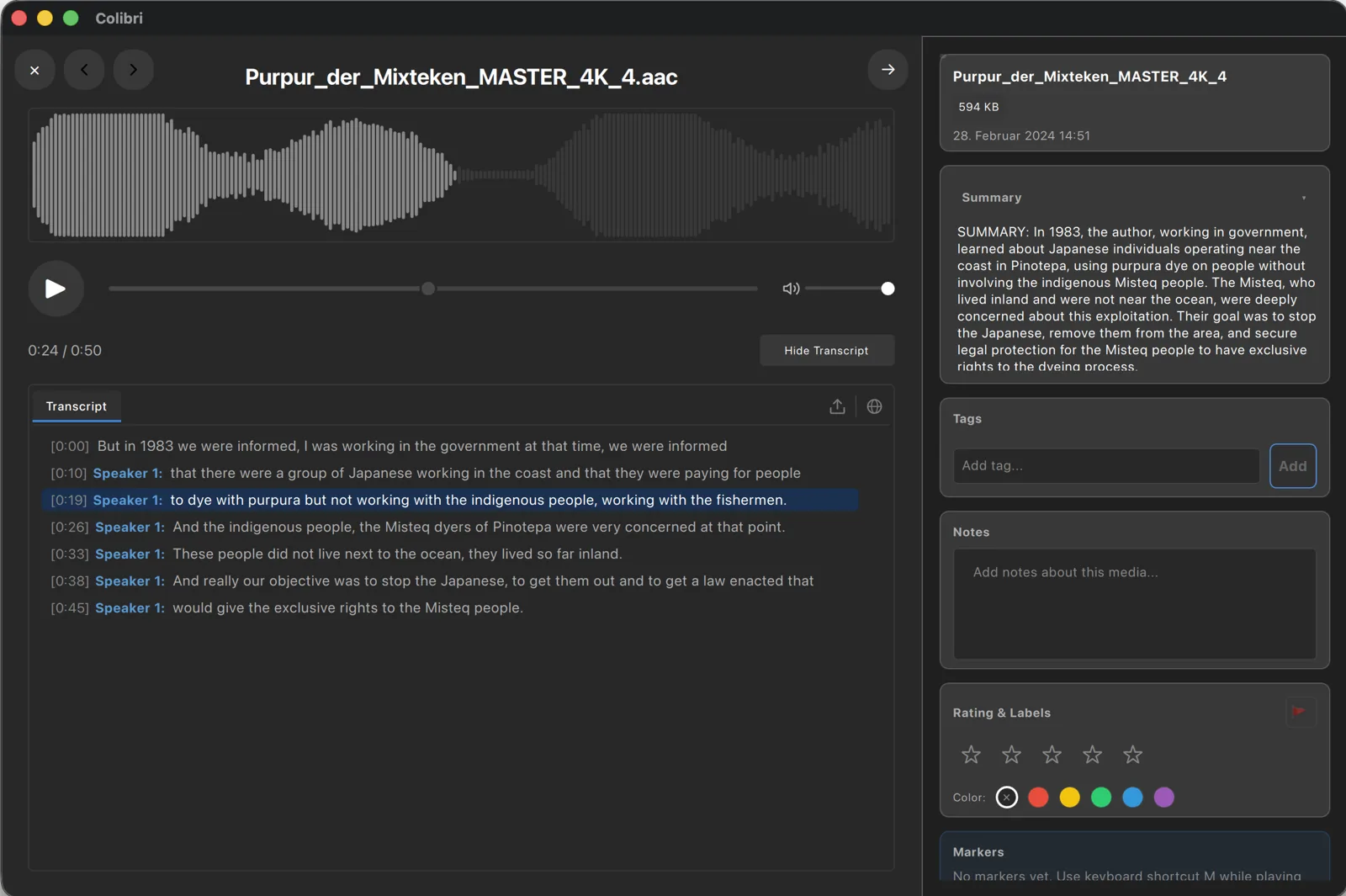Toggle the red flag label

[x=1301, y=713]
